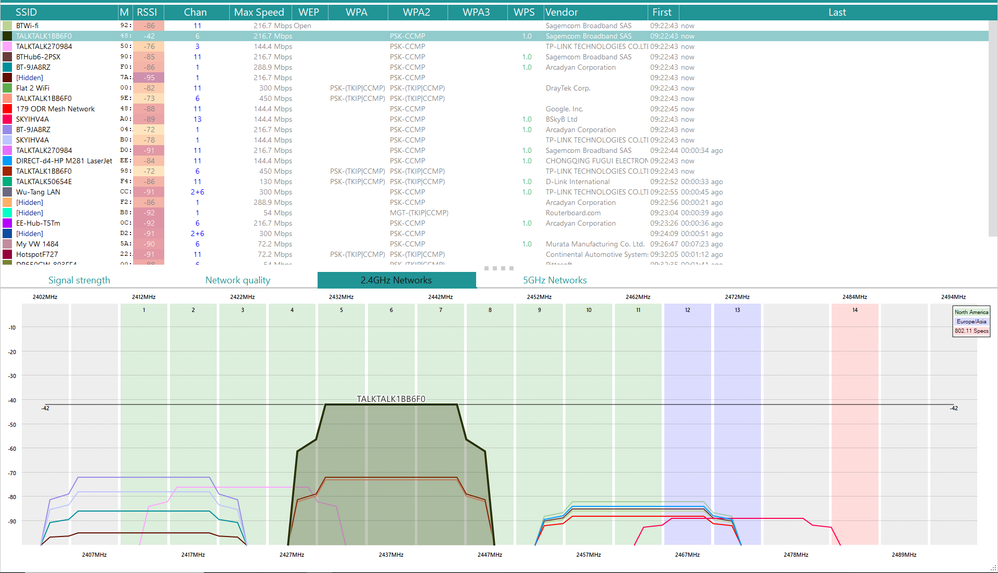Select the BTHub6-2PSX network name

click(38, 57)
